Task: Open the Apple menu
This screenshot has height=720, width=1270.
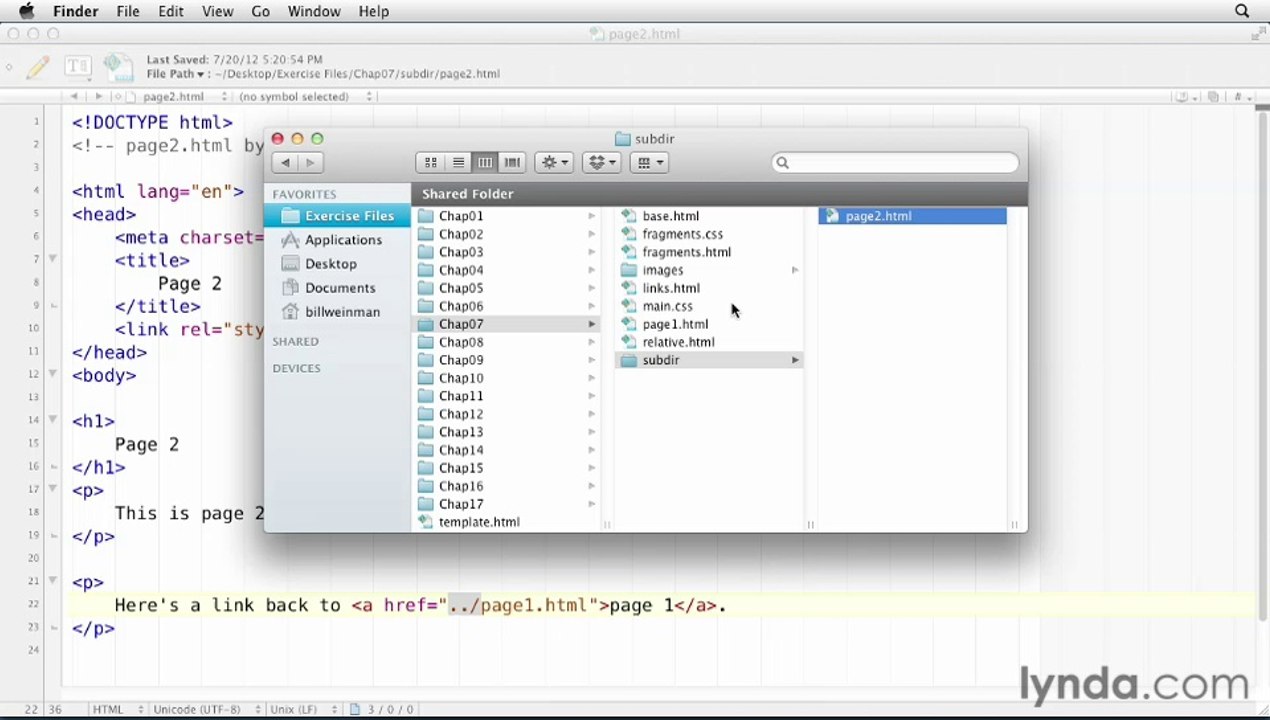Action: (26, 11)
